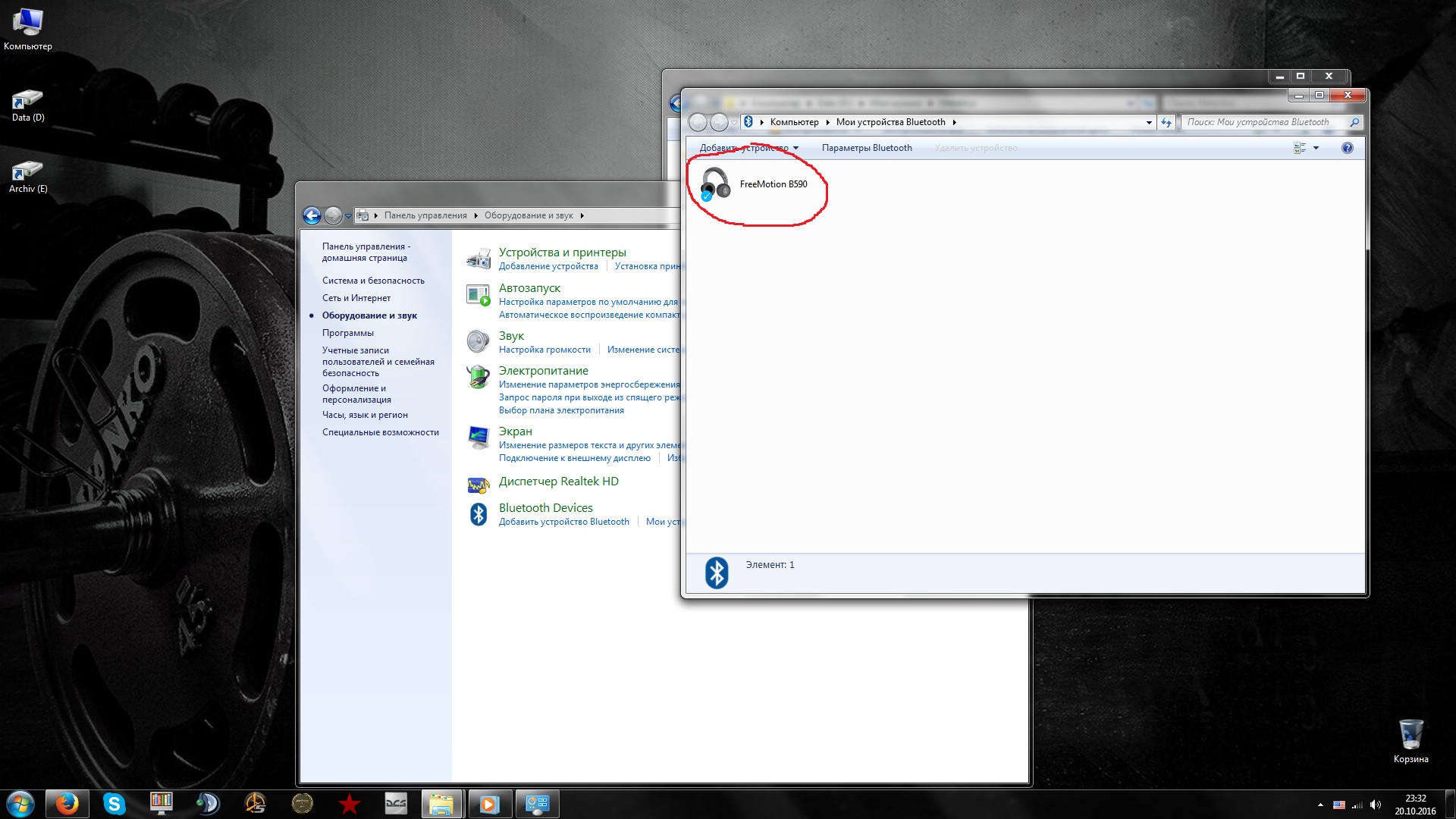The width and height of the screenshot is (1456, 819).
Task: Expand the arrow after 'Панель управления' breadcrumb
Action: point(475,215)
